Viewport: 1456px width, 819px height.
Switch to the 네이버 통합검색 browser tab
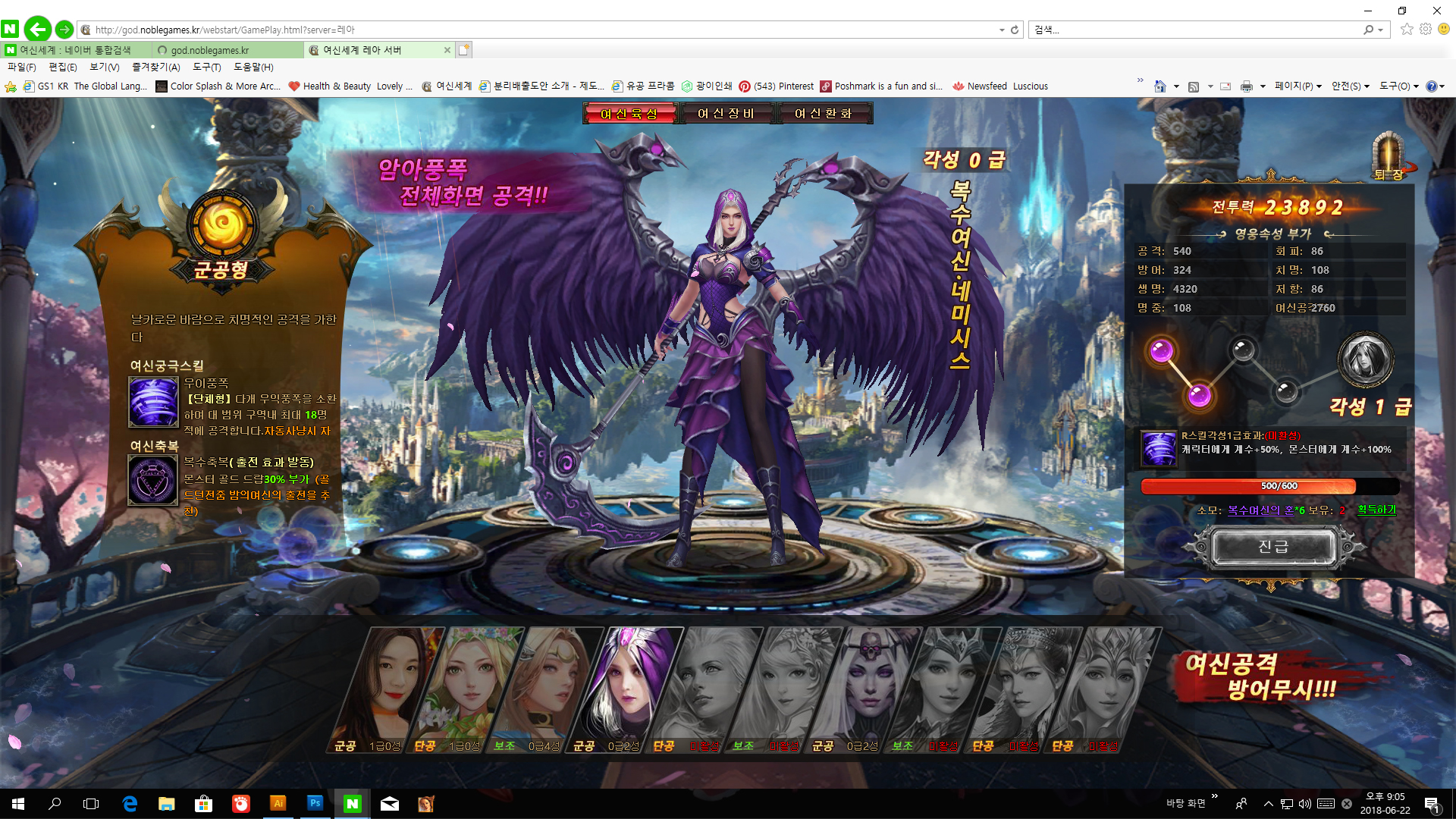[x=76, y=50]
